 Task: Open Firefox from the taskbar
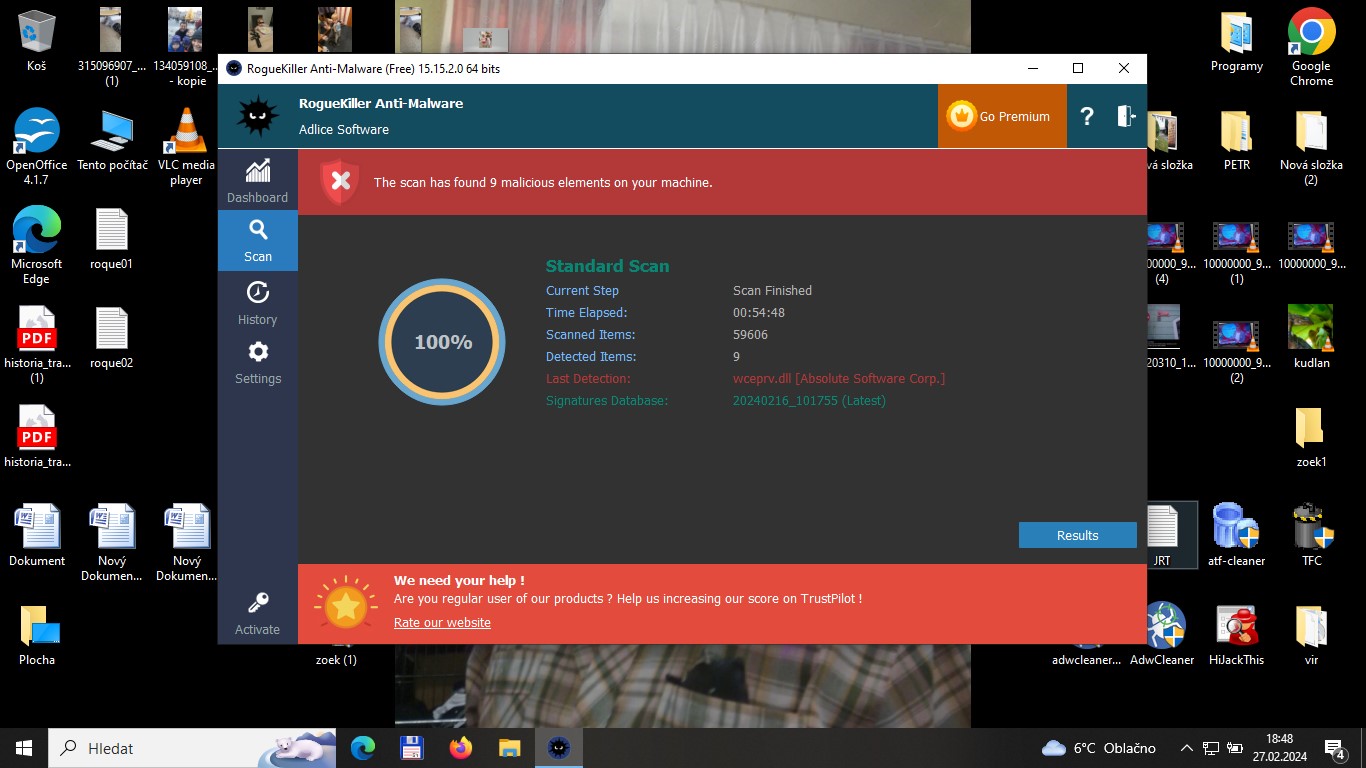(x=460, y=747)
